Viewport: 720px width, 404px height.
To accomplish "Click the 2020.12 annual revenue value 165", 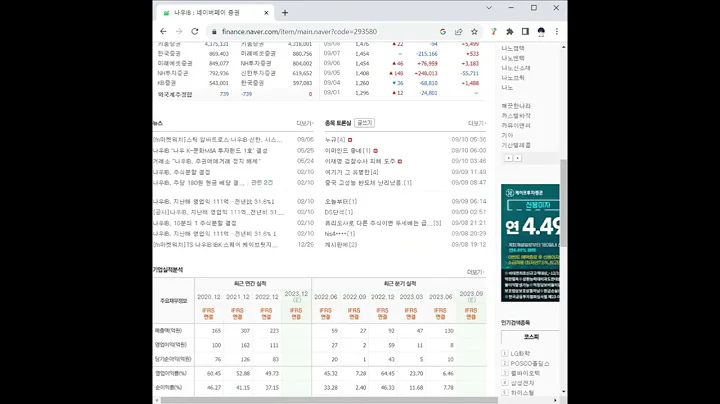I will pos(216,331).
